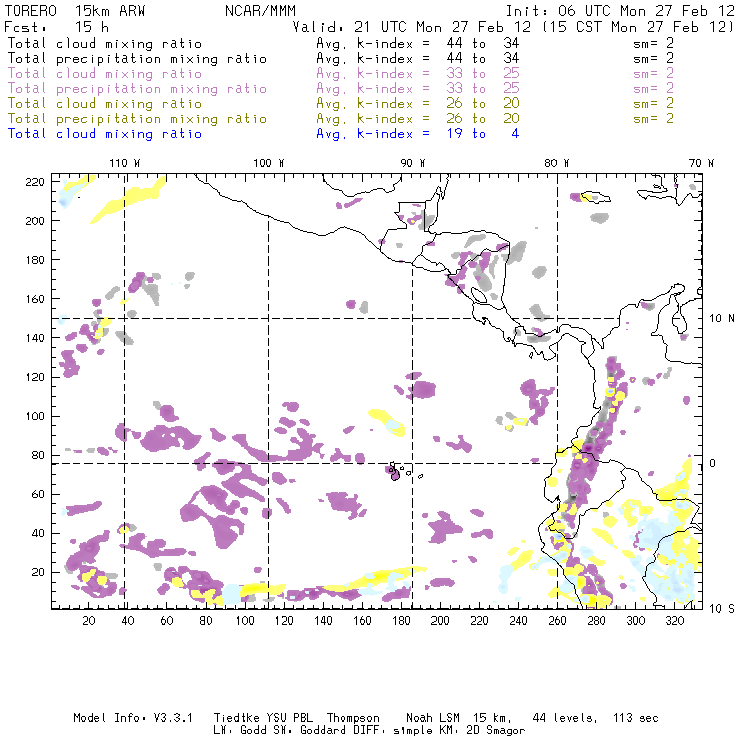The height and width of the screenshot is (740, 740).
Task: Select the 90 W longitude label
Action: (x=413, y=162)
